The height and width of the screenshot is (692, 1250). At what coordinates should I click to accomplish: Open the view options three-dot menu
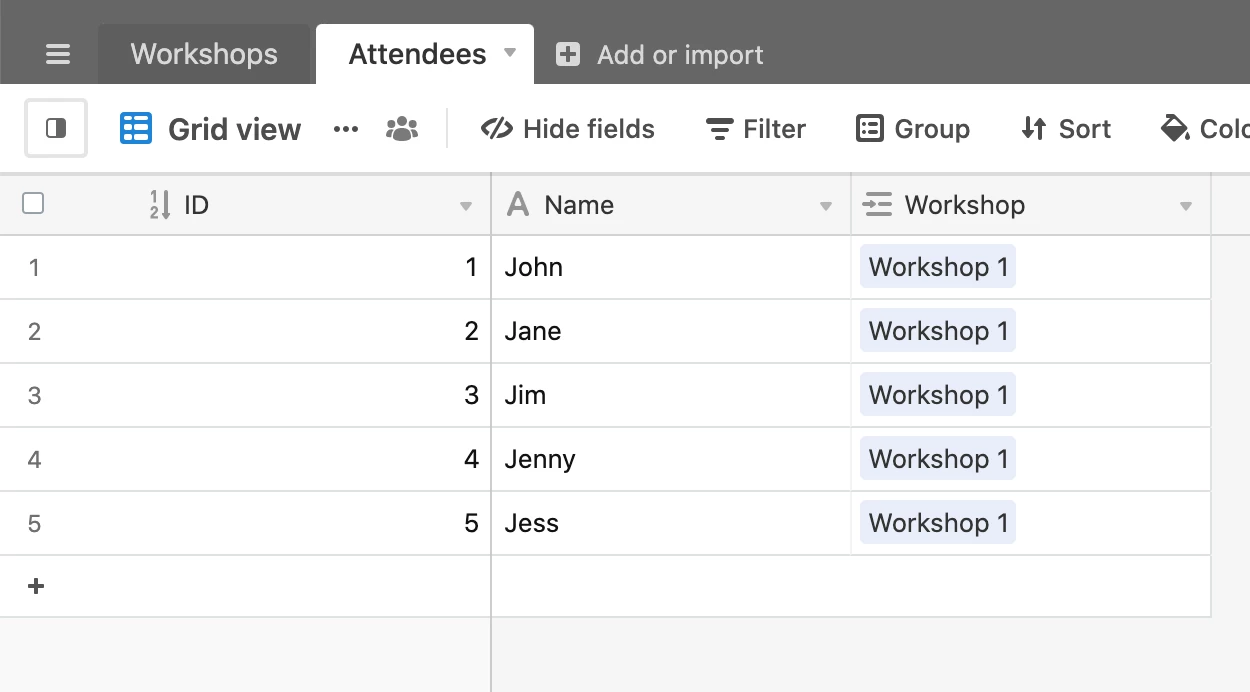(346, 129)
